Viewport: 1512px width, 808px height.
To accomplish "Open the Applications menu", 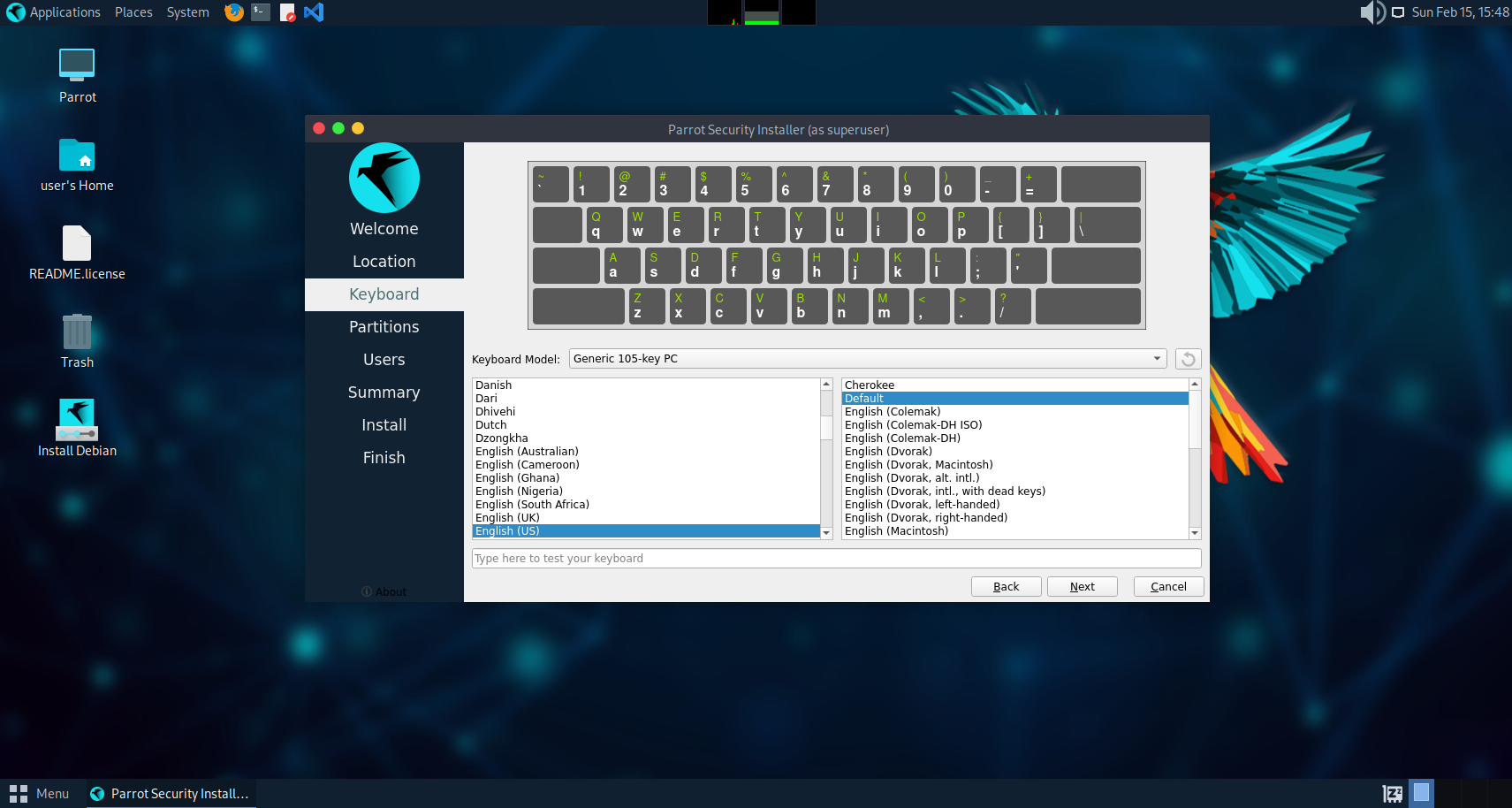I will coord(54,12).
